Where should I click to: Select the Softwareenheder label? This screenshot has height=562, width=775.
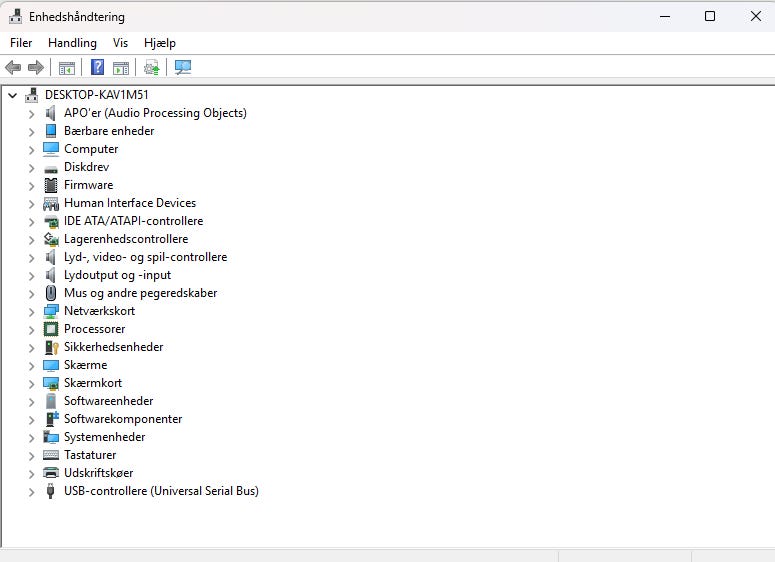108,401
